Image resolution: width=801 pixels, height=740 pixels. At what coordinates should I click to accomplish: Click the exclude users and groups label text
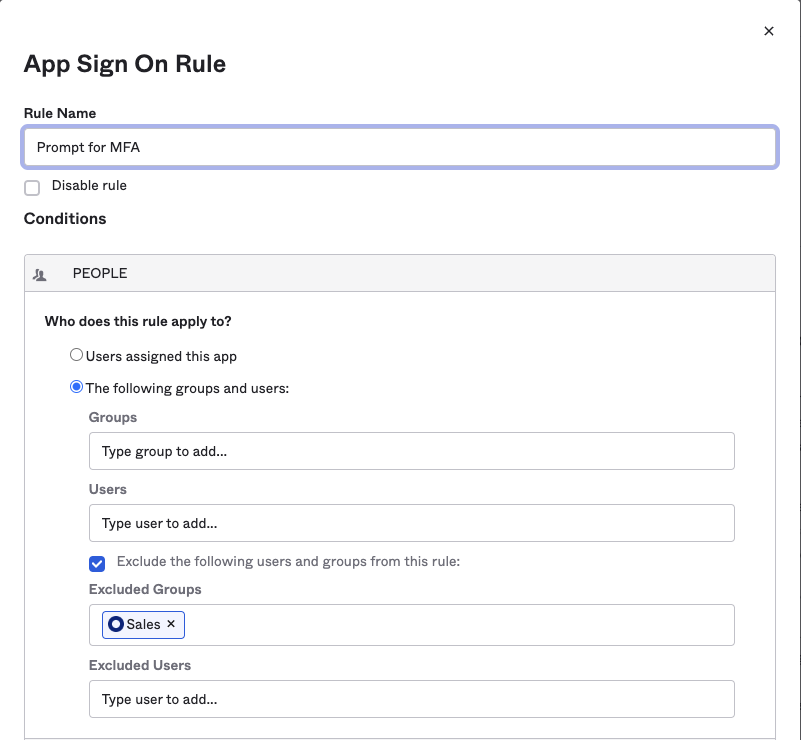[288, 562]
